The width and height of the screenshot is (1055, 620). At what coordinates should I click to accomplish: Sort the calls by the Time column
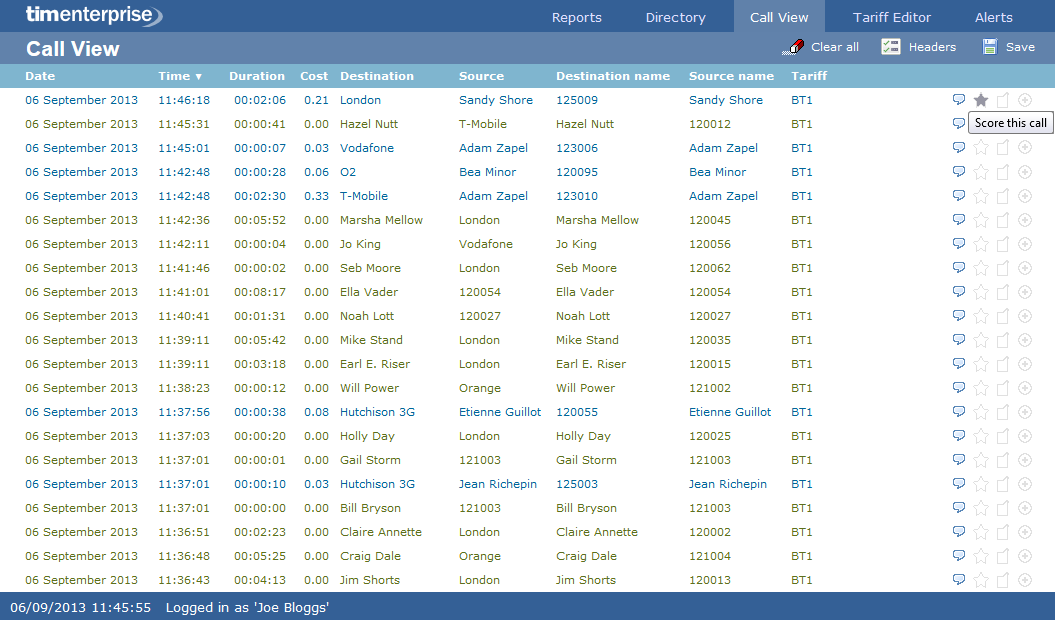(180, 76)
